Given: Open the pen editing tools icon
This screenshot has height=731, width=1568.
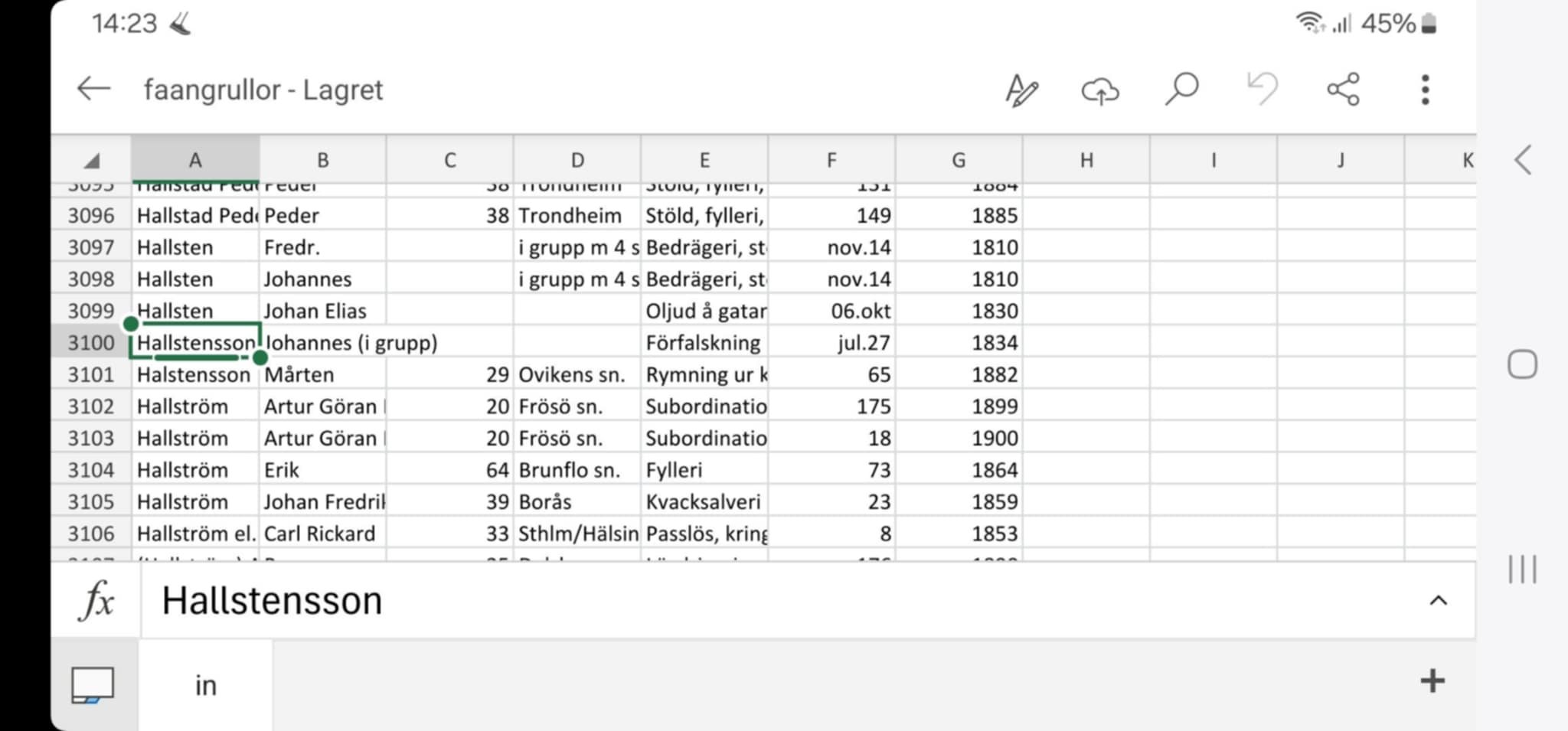Looking at the screenshot, I should [1021, 90].
